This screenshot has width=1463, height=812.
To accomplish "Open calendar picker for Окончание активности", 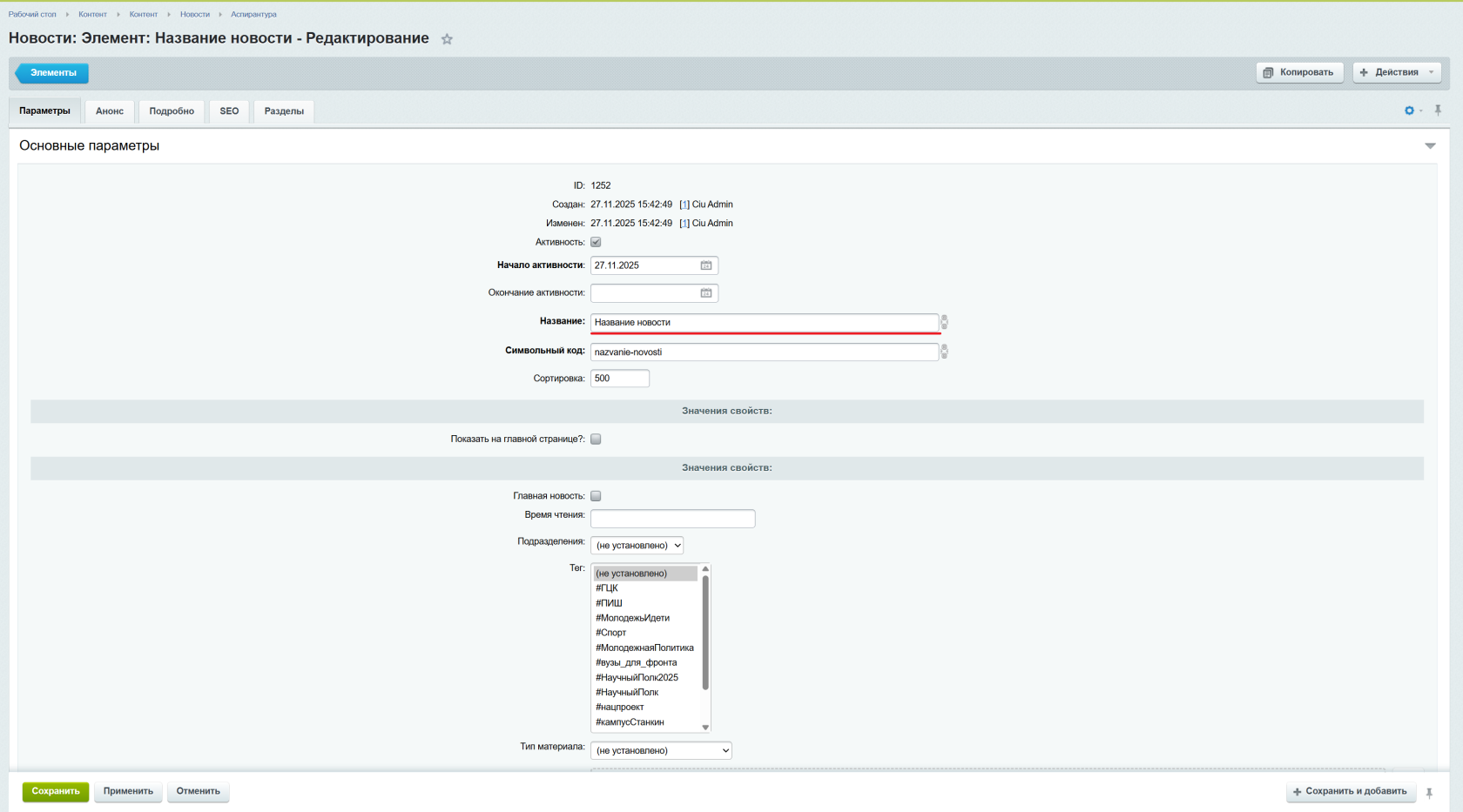I will pos(706,293).
